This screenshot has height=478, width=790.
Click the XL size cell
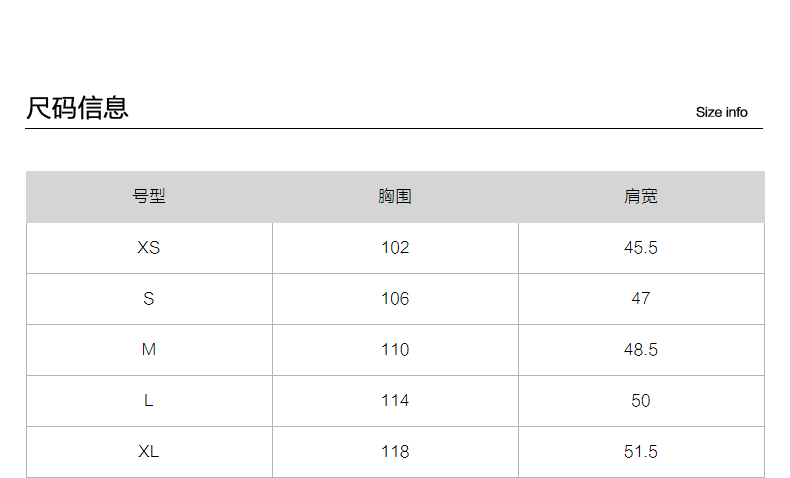coord(149,452)
